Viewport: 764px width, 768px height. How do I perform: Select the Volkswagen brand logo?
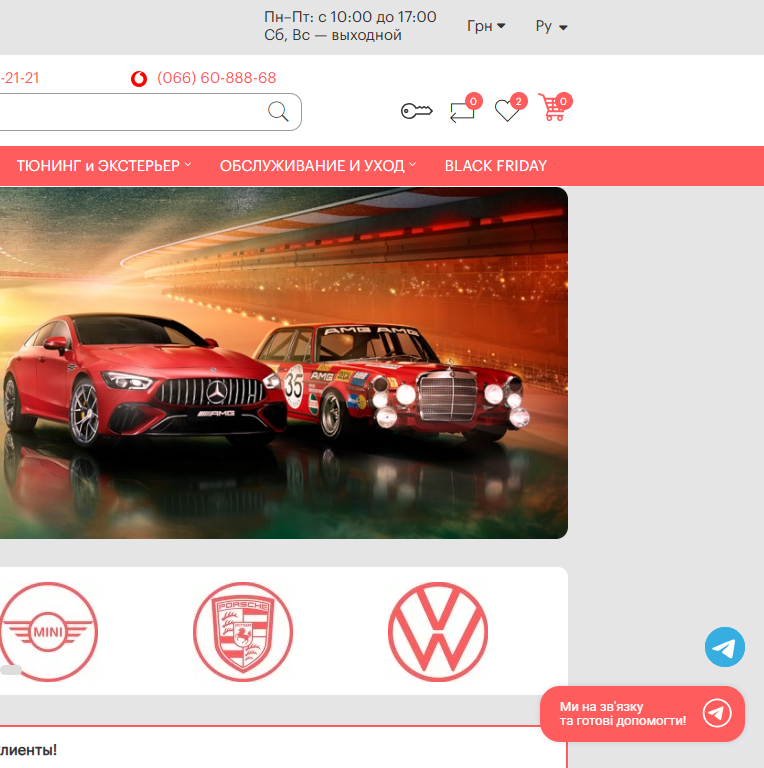pyautogui.click(x=438, y=632)
